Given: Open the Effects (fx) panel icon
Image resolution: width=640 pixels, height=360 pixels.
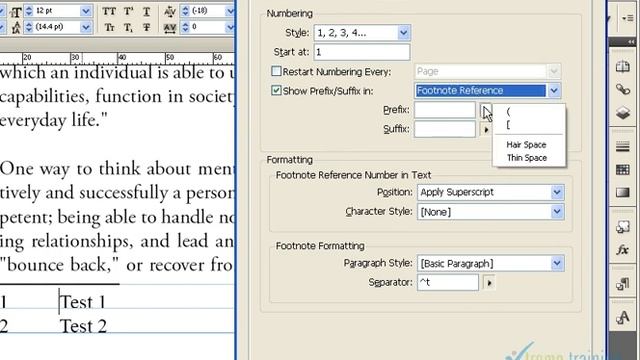Looking at the screenshot, I should (622, 249).
